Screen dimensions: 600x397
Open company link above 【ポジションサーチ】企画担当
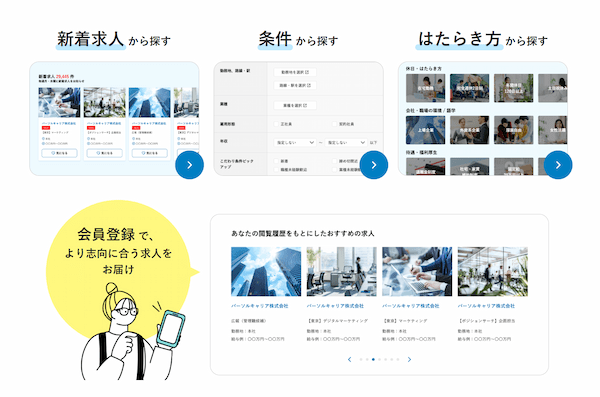point(486,306)
